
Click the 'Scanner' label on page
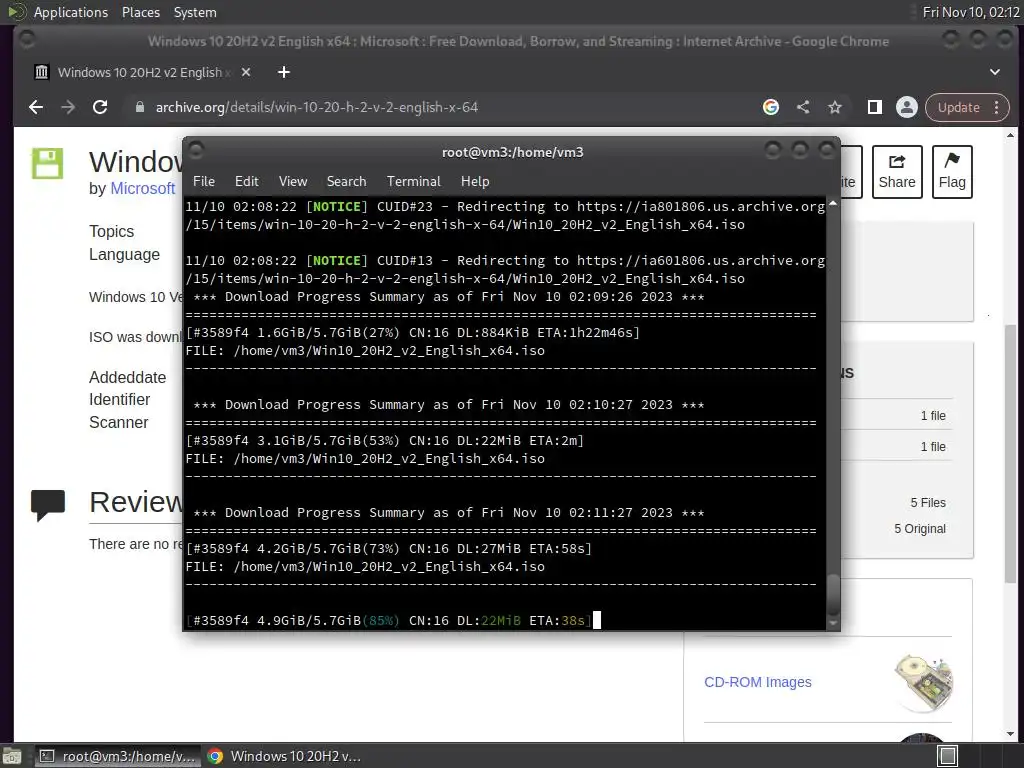click(x=119, y=423)
